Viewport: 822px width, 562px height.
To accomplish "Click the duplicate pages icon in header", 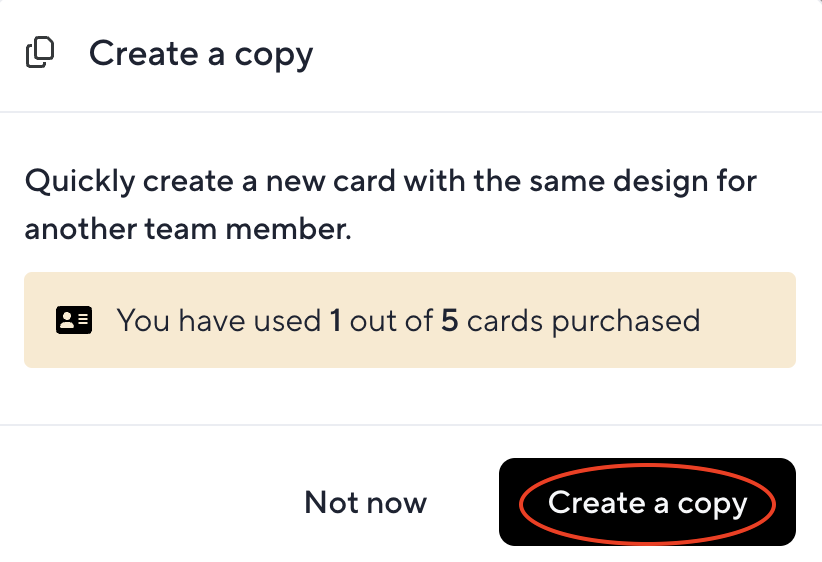I will (x=40, y=52).
